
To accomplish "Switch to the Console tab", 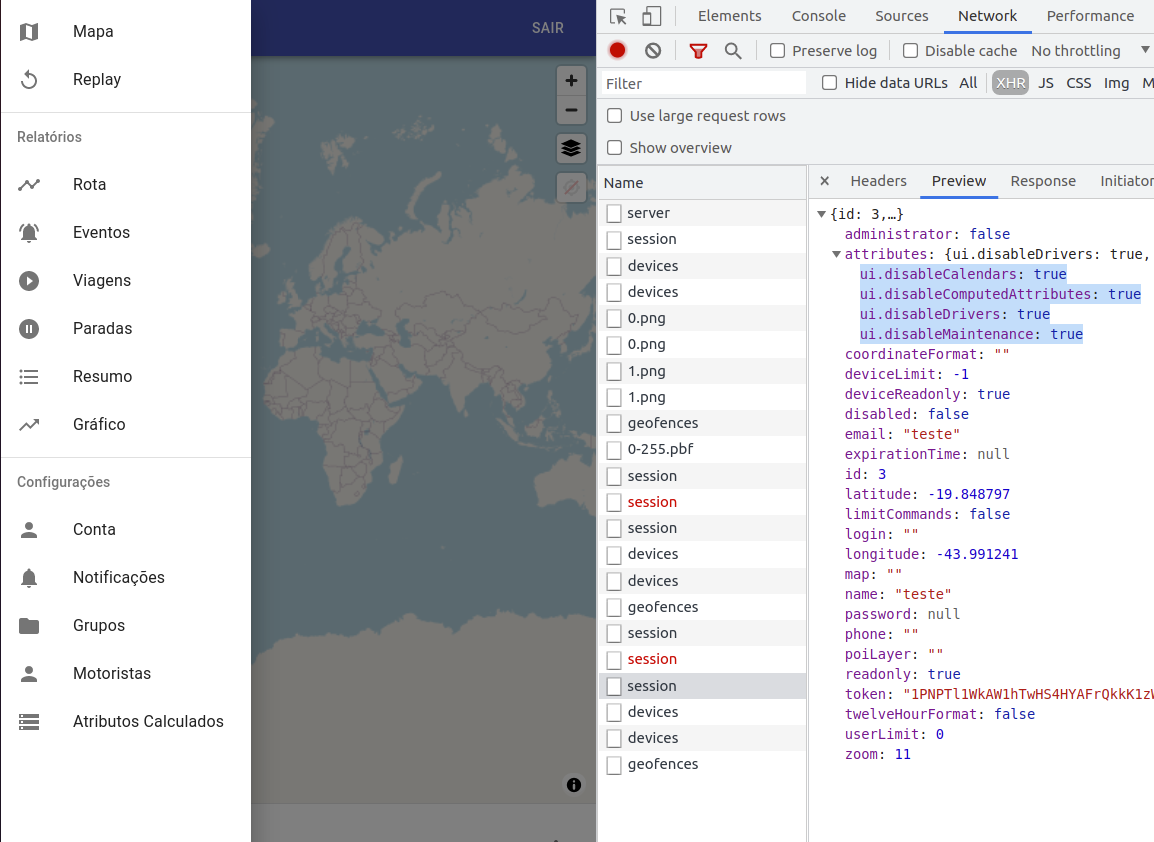I will point(818,16).
